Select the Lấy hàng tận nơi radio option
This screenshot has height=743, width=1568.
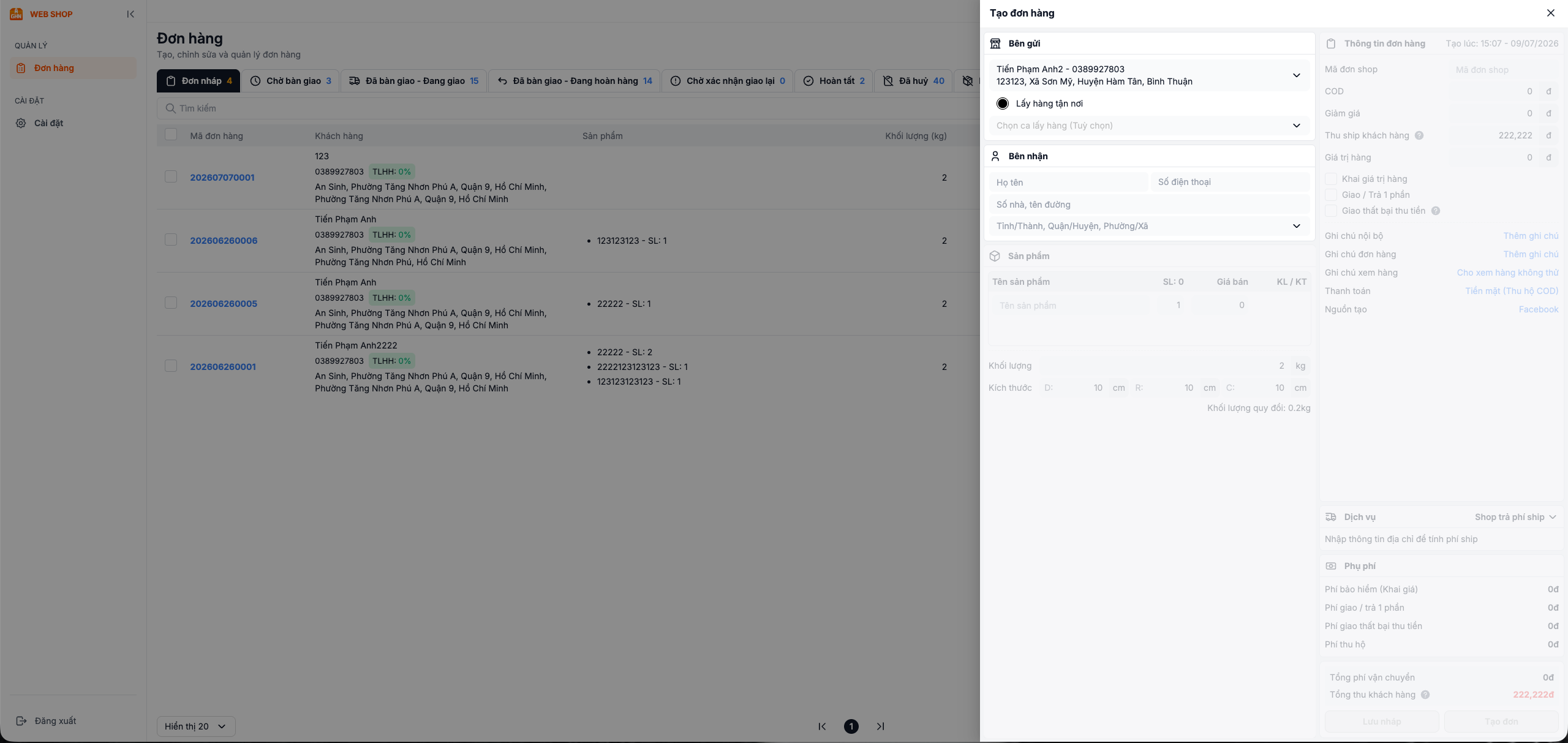pyautogui.click(x=1003, y=104)
